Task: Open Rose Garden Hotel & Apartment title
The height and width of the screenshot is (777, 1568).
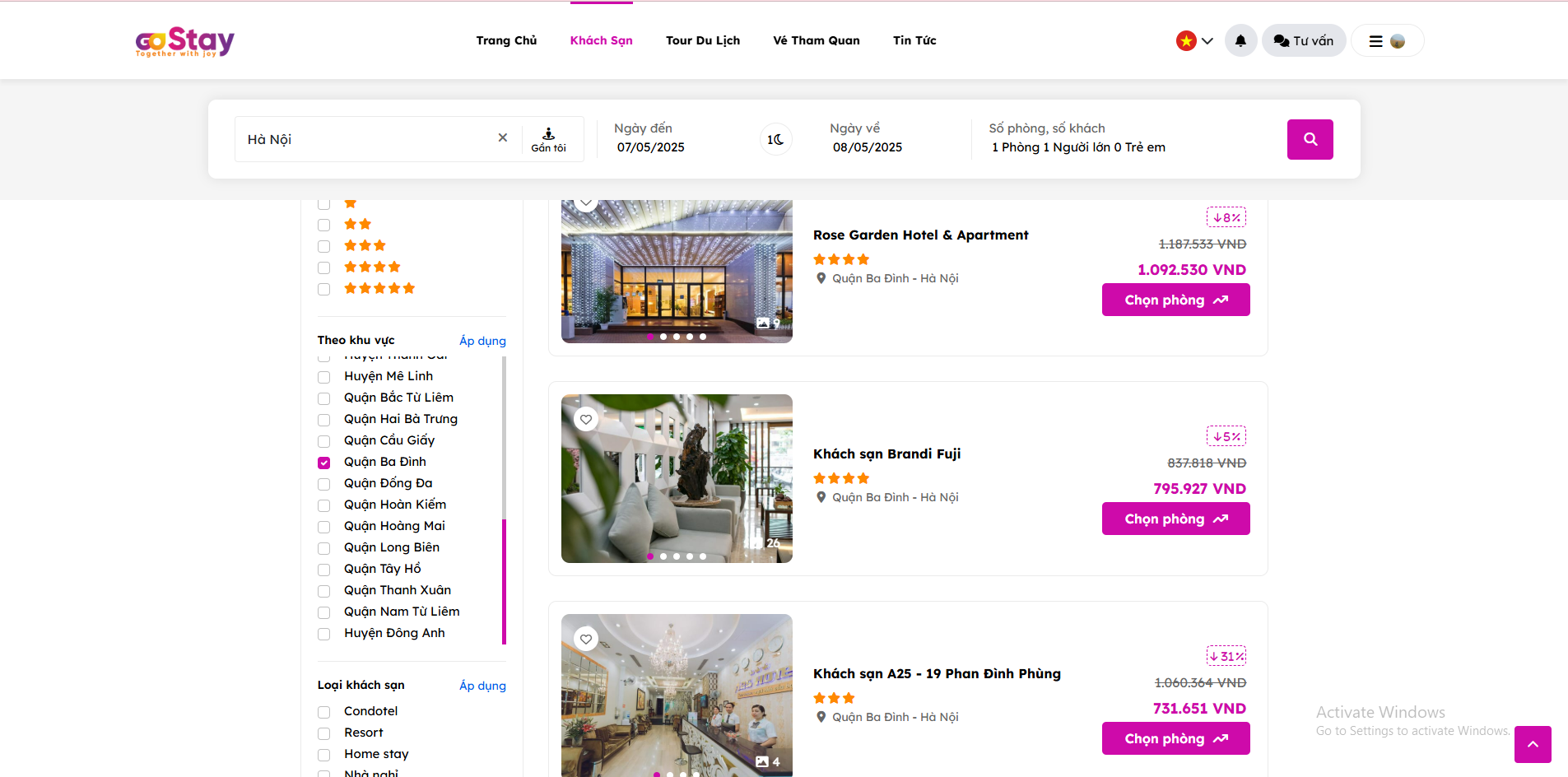Action: [920, 235]
